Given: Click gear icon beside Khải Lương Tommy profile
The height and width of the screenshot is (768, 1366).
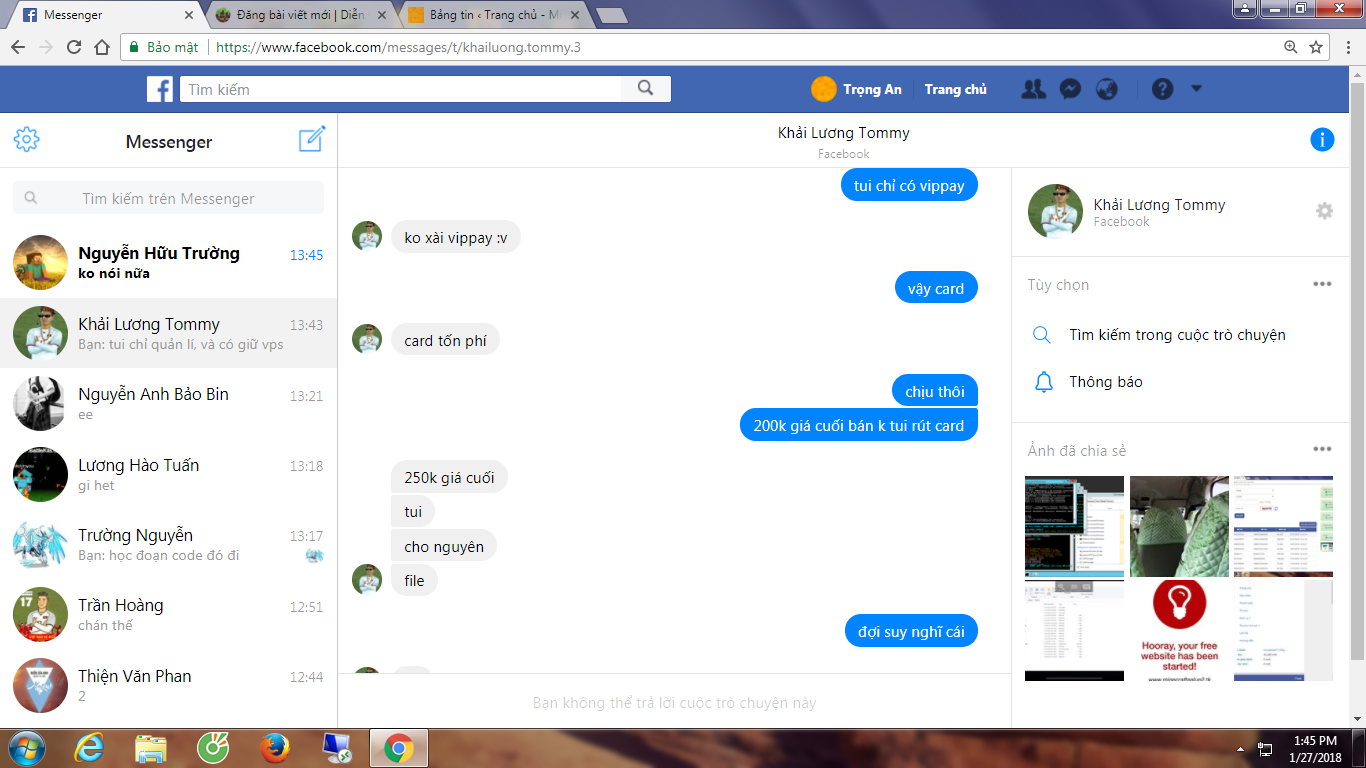Looking at the screenshot, I should coord(1324,211).
